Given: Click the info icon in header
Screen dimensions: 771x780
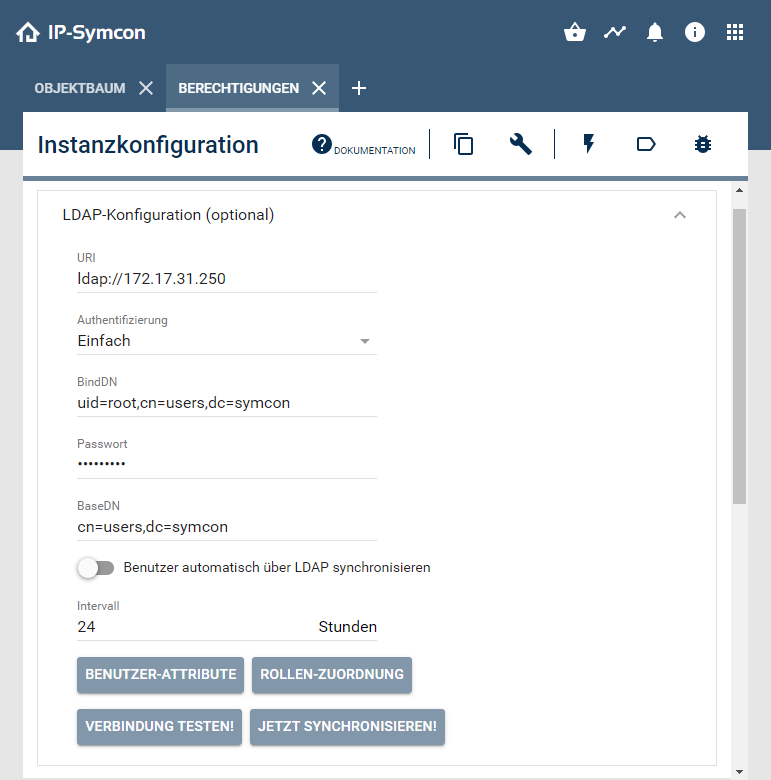Looking at the screenshot, I should pyautogui.click(x=695, y=33).
